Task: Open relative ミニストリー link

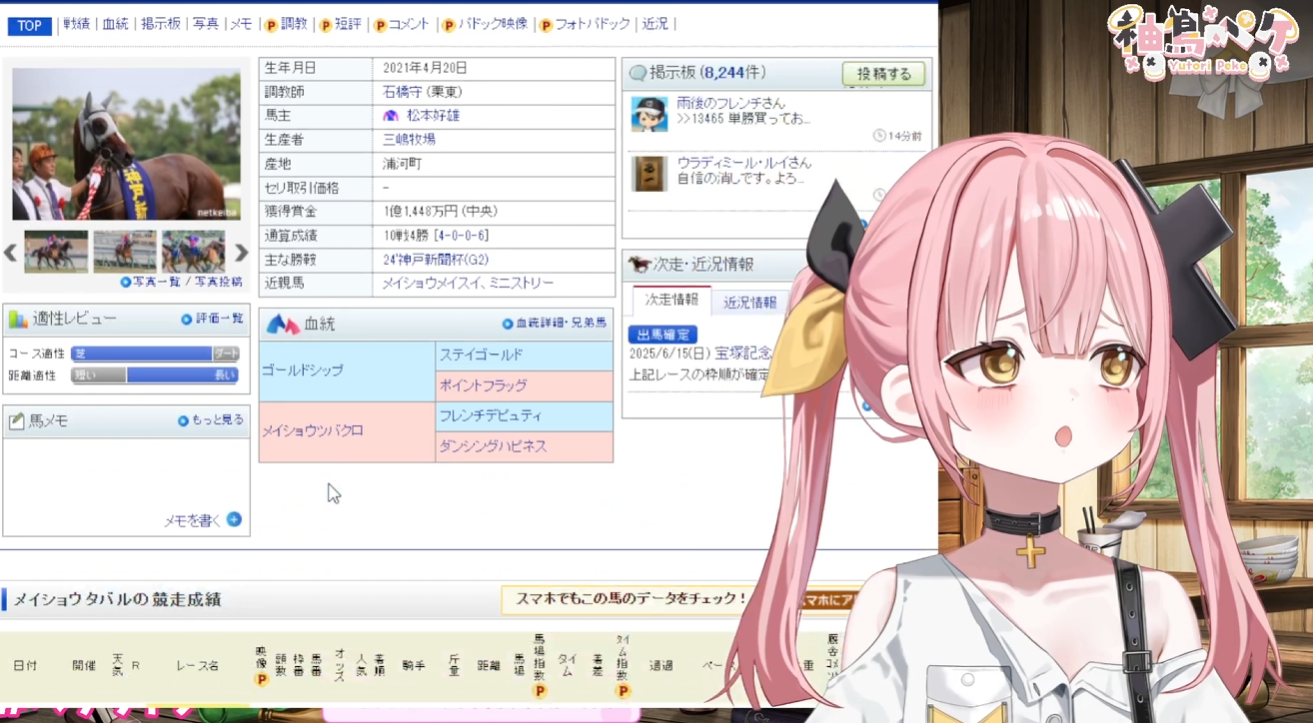Action: 523,284
